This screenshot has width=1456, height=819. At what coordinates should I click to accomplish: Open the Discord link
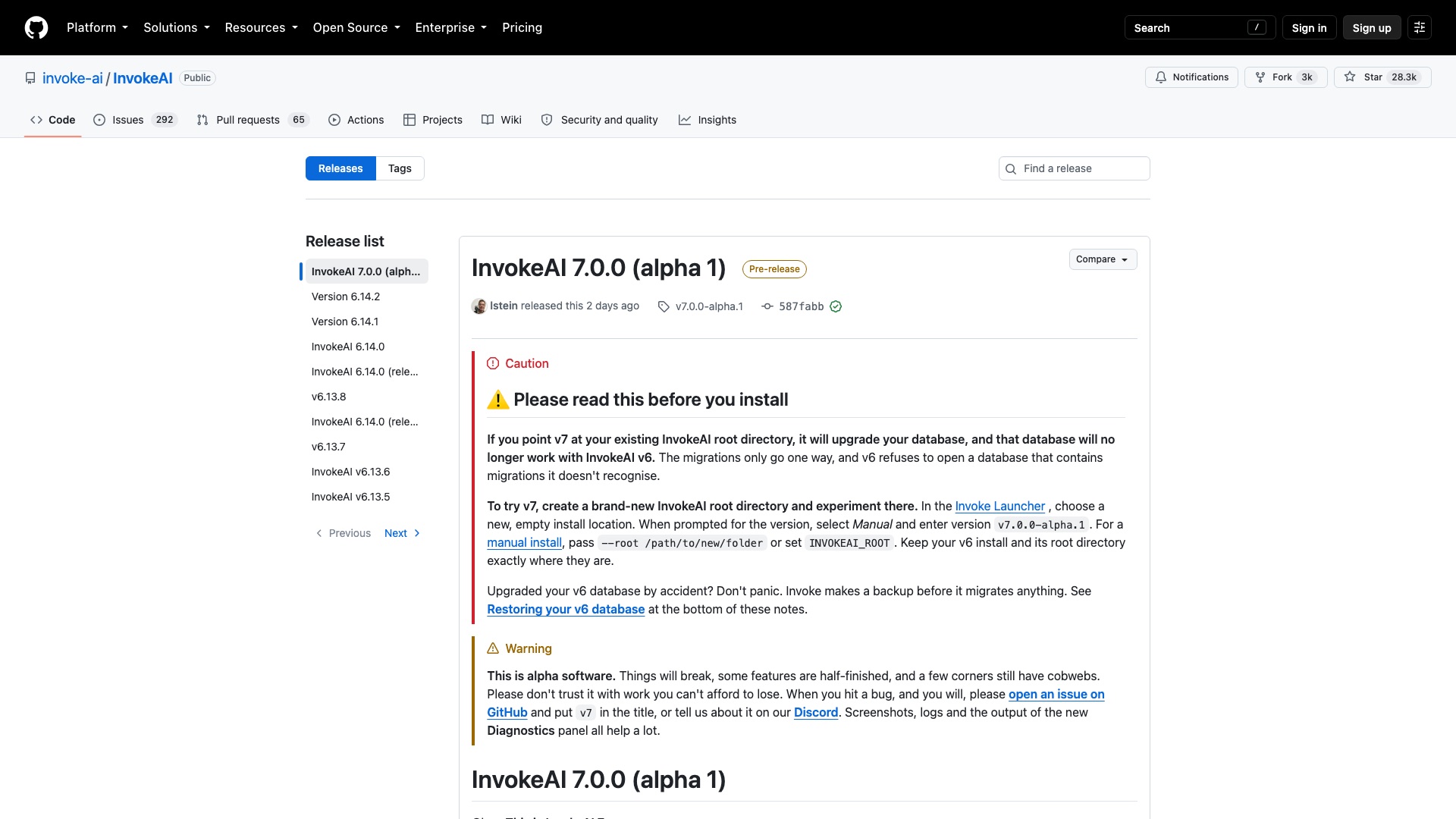point(815,712)
